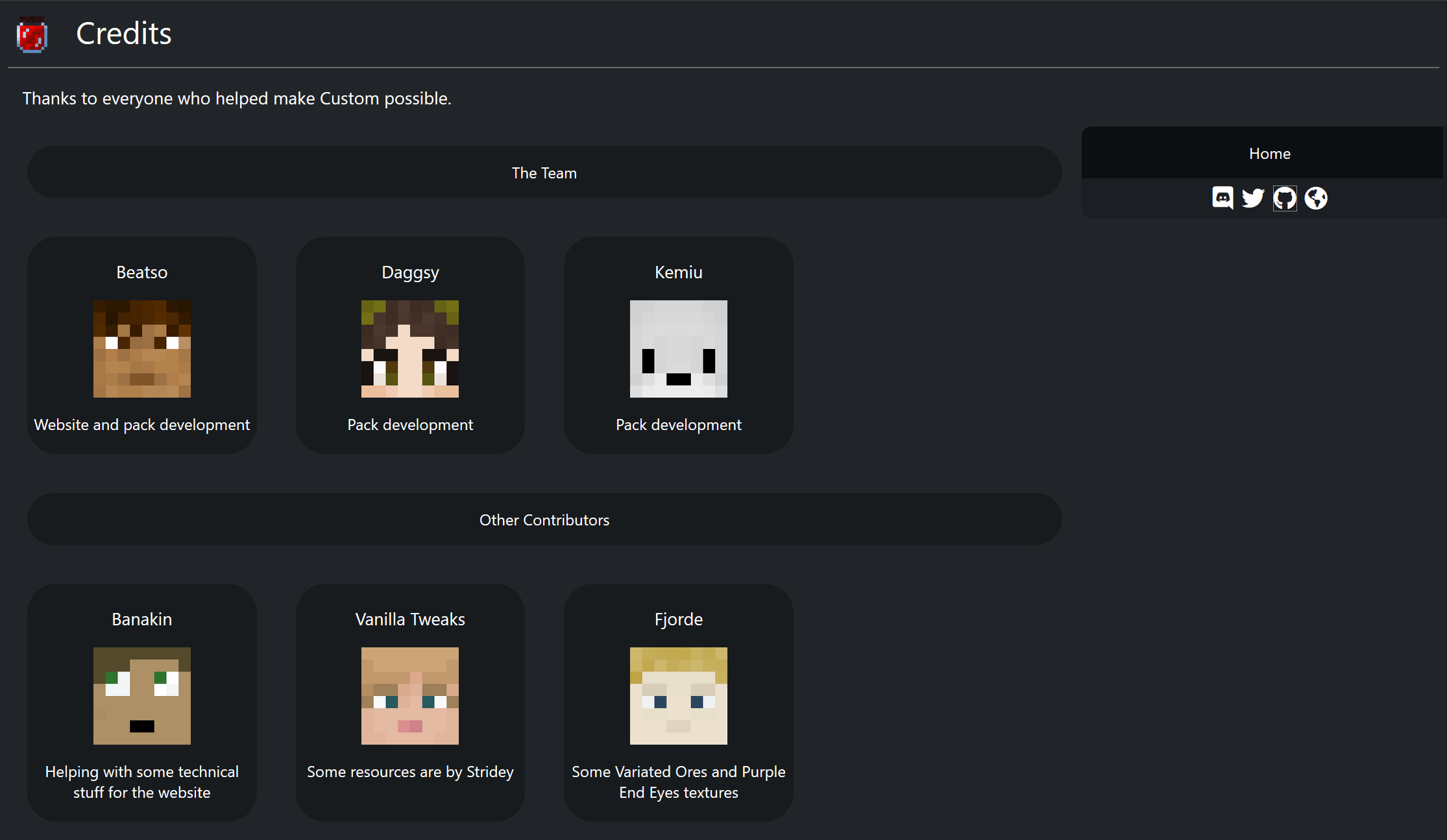Click The Team section header bar
Image resolution: width=1447 pixels, height=840 pixels.
pos(544,173)
